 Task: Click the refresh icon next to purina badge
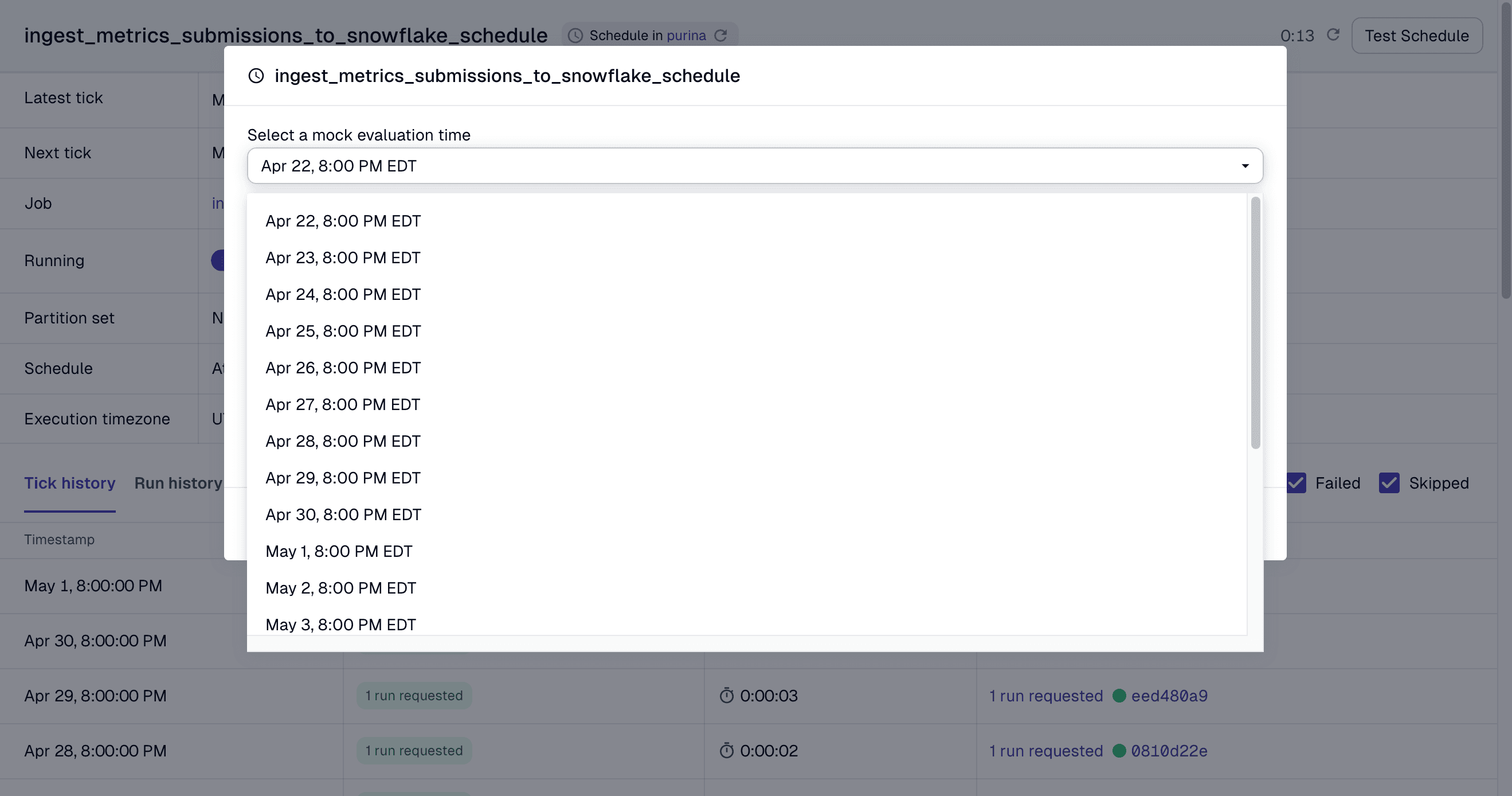(722, 35)
